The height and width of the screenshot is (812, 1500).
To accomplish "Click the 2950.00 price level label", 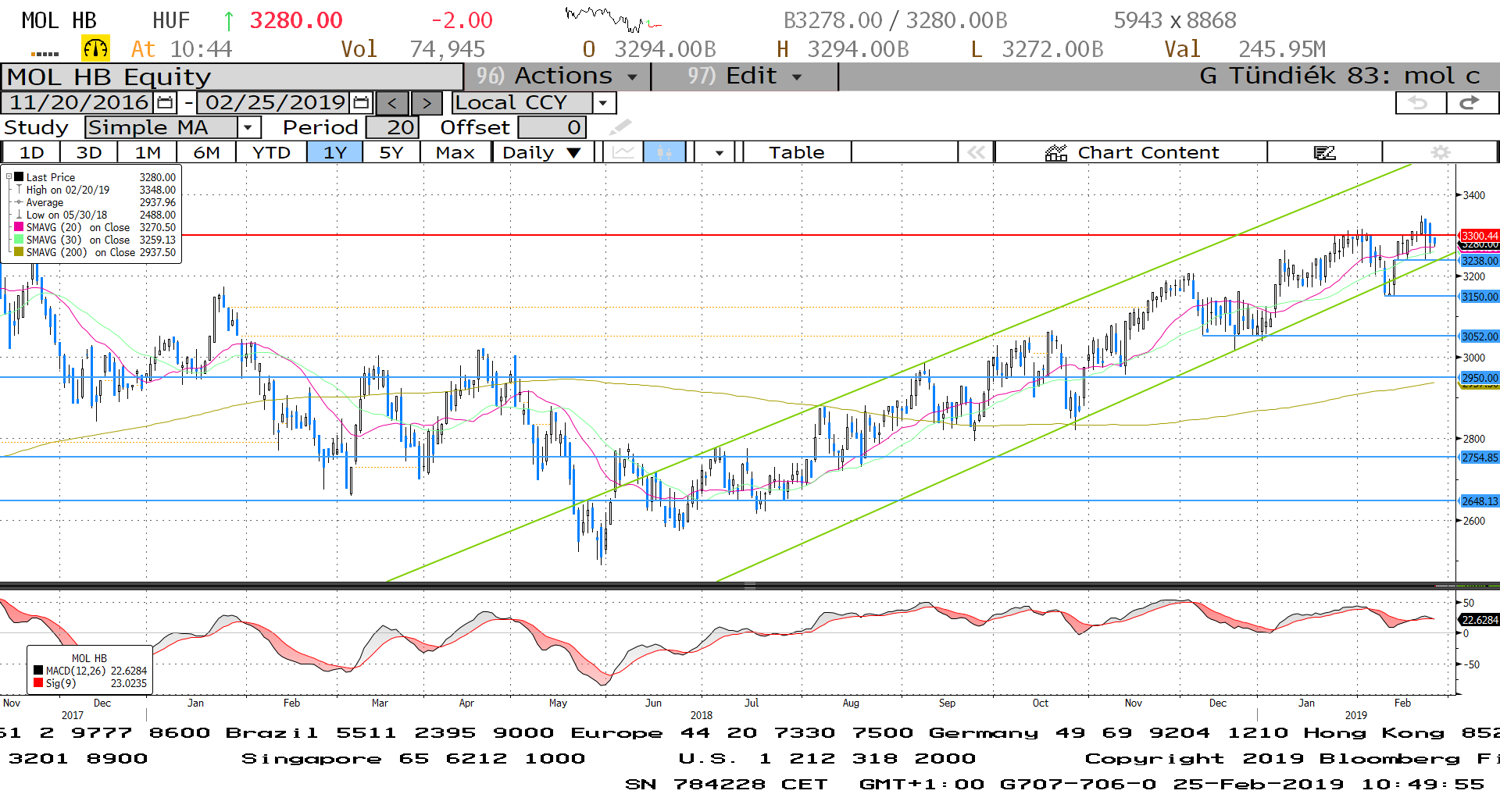I will pyautogui.click(x=1480, y=378).
